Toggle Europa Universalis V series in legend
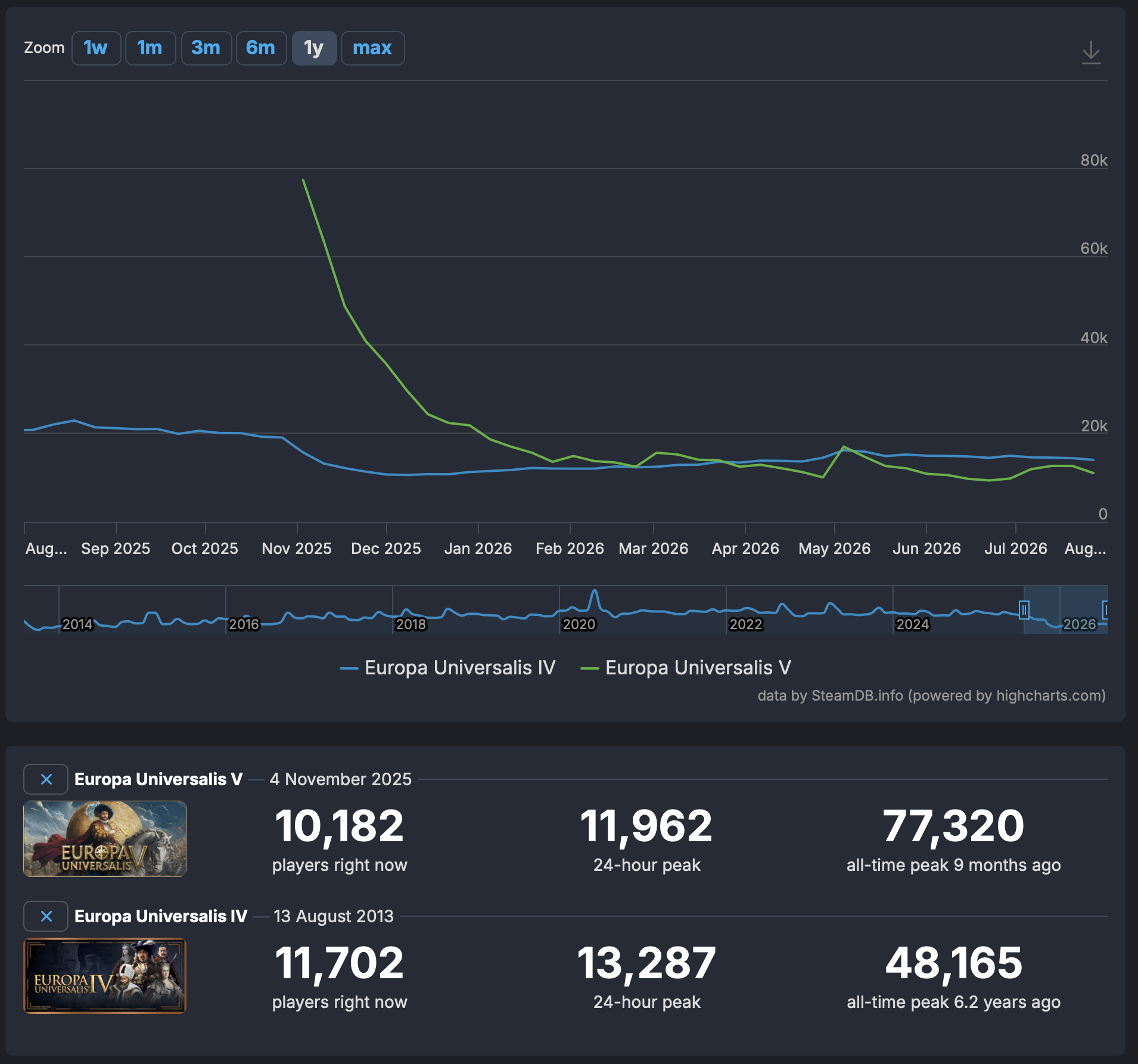Screen dimensions: 1138x1064 [686, 668]
